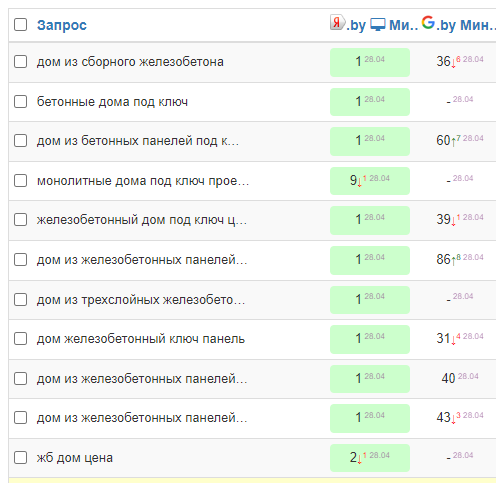Click Google dash cell for монолитные дома под ключ
The image size is (496, 483).
point(460,180)
